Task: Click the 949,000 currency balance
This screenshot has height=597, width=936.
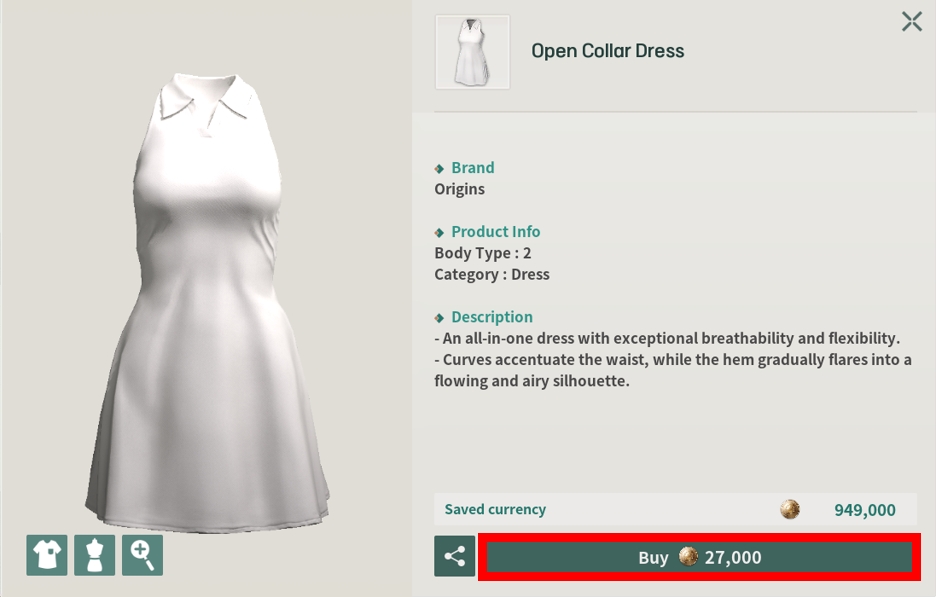Action: [864, 510]
